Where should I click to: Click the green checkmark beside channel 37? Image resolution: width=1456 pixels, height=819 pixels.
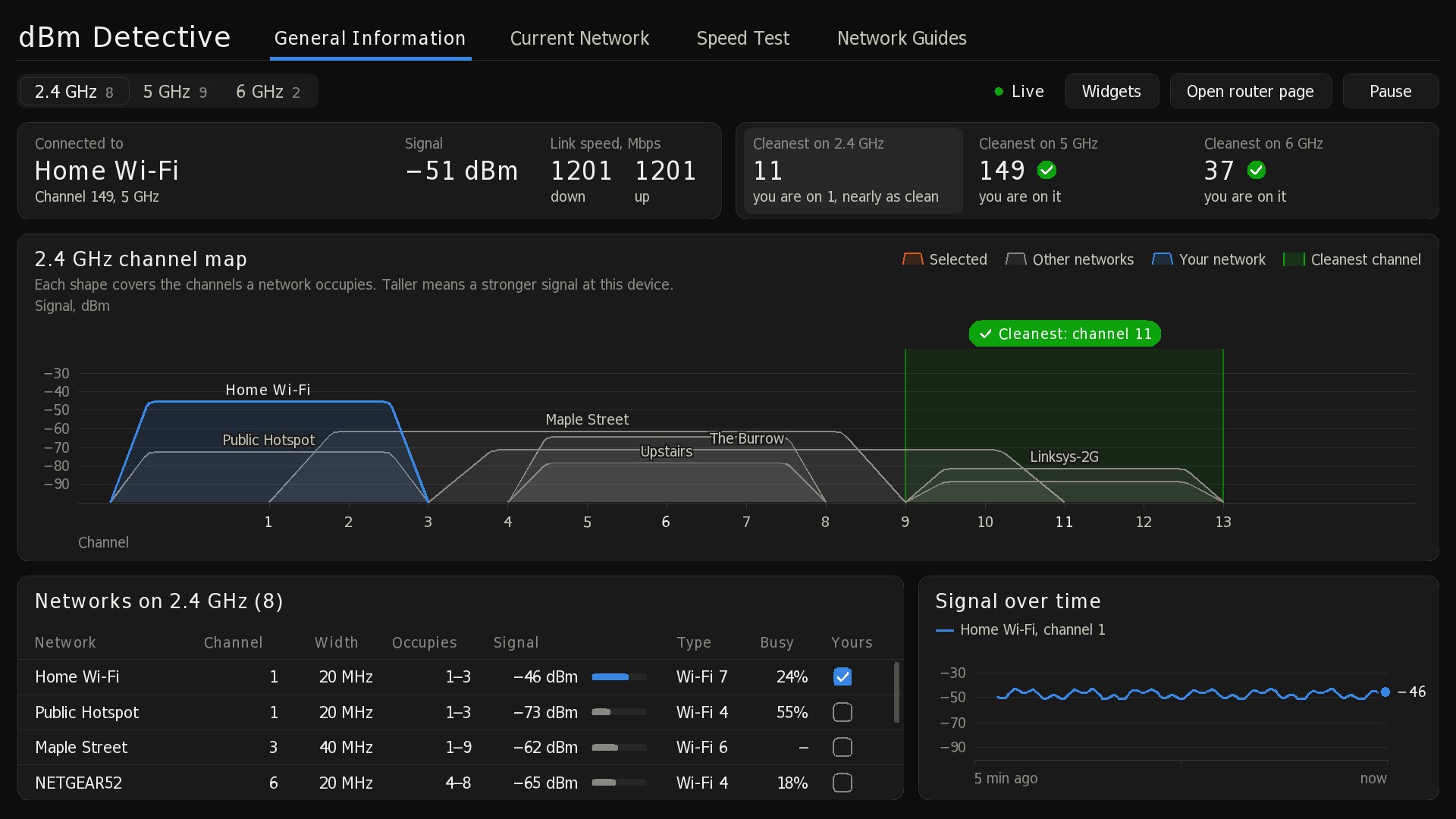pos(1256,170)
